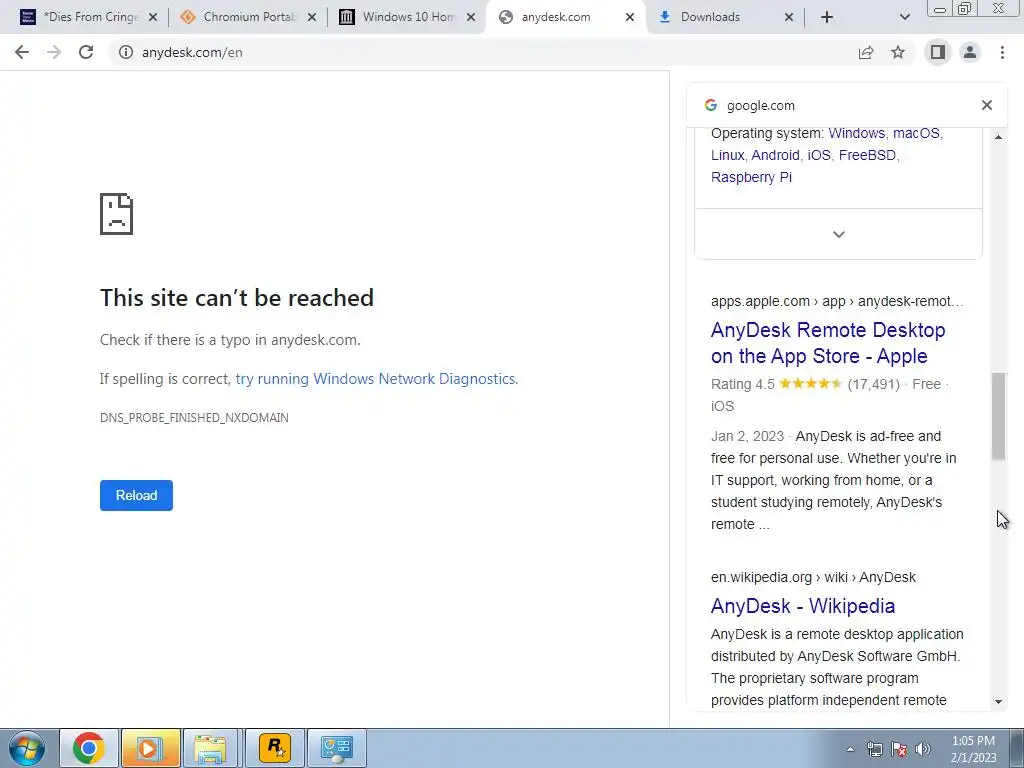Show hidden tray icons arrow
The width and height of the screenshot is (1024, 768).
pyautogui.click(x=850, y=749)
